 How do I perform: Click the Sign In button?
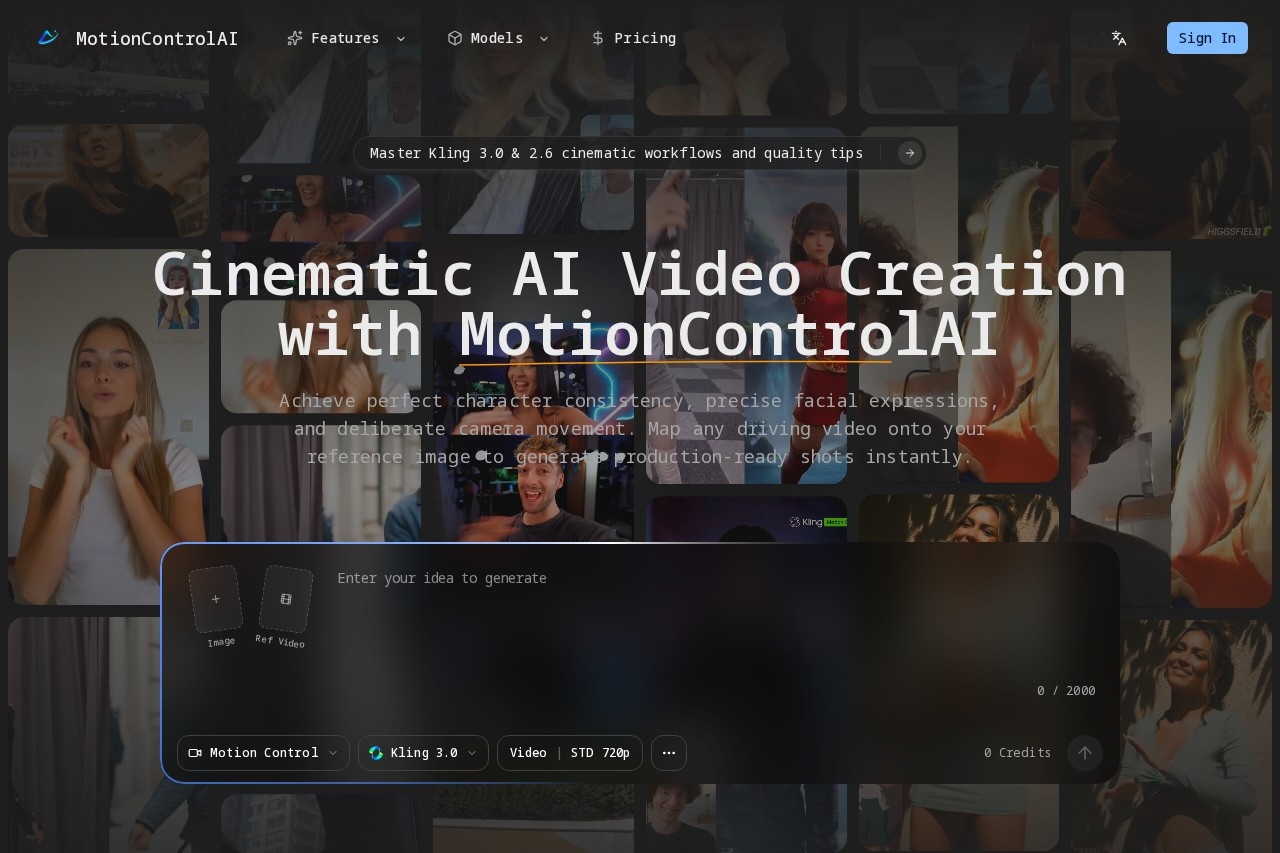click(x=1206, y=38)
